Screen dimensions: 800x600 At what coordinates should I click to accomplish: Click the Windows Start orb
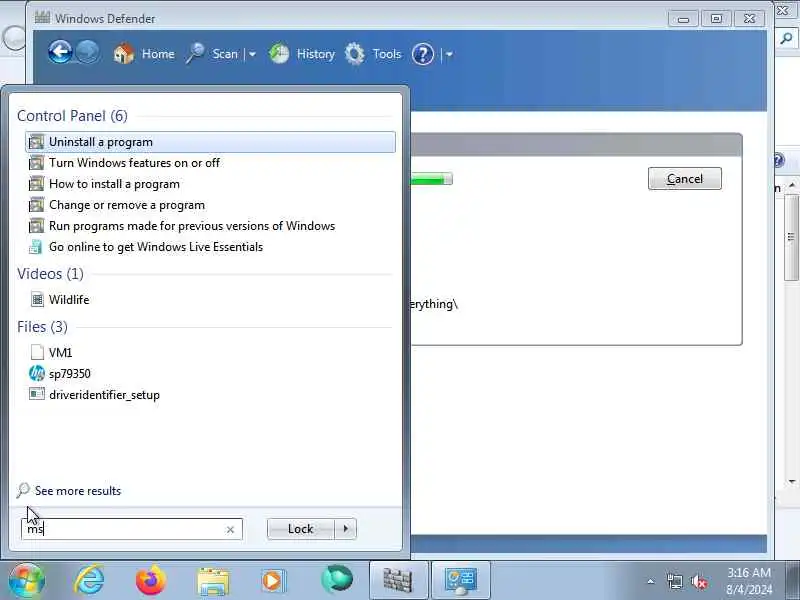click(x=27, y=581)
